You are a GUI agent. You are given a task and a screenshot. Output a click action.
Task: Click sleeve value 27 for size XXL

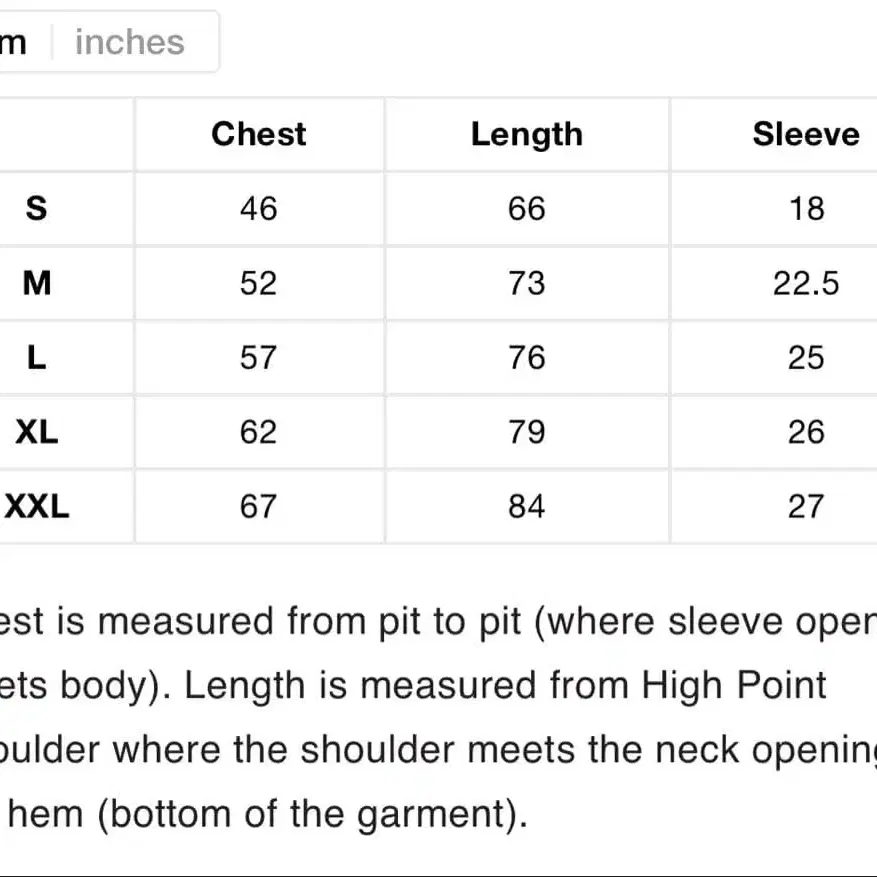(806, 506)
